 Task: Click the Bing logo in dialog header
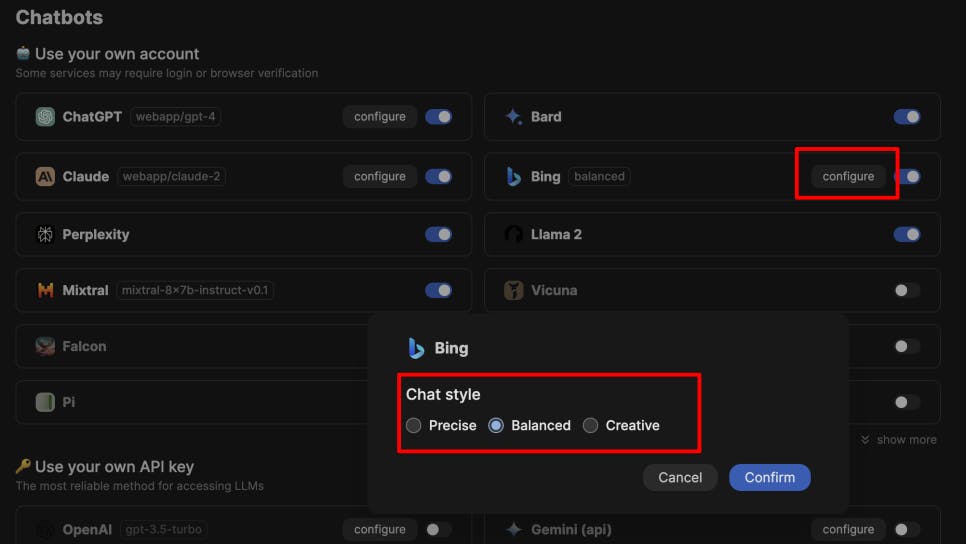(416, 348)
